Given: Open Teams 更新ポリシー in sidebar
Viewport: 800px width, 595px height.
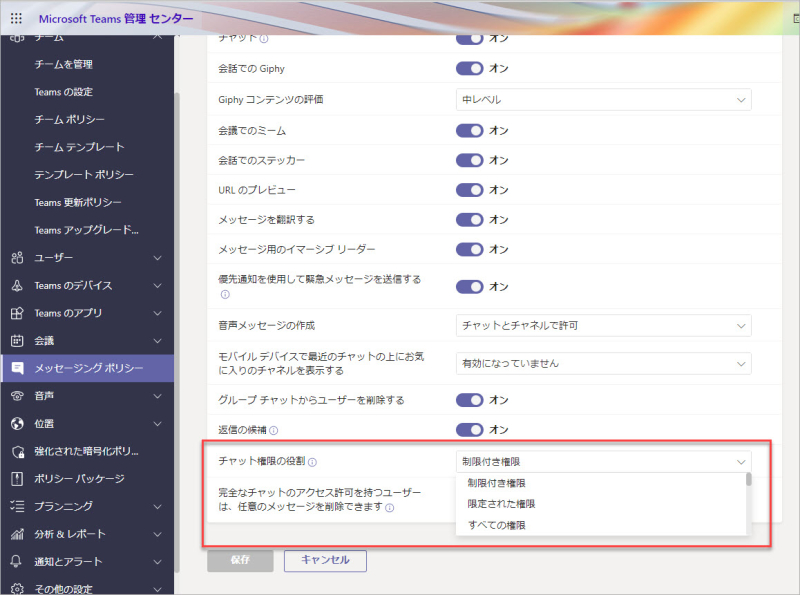Looking at the screenshot, I should pyautogui.click(x=78, y=203).
